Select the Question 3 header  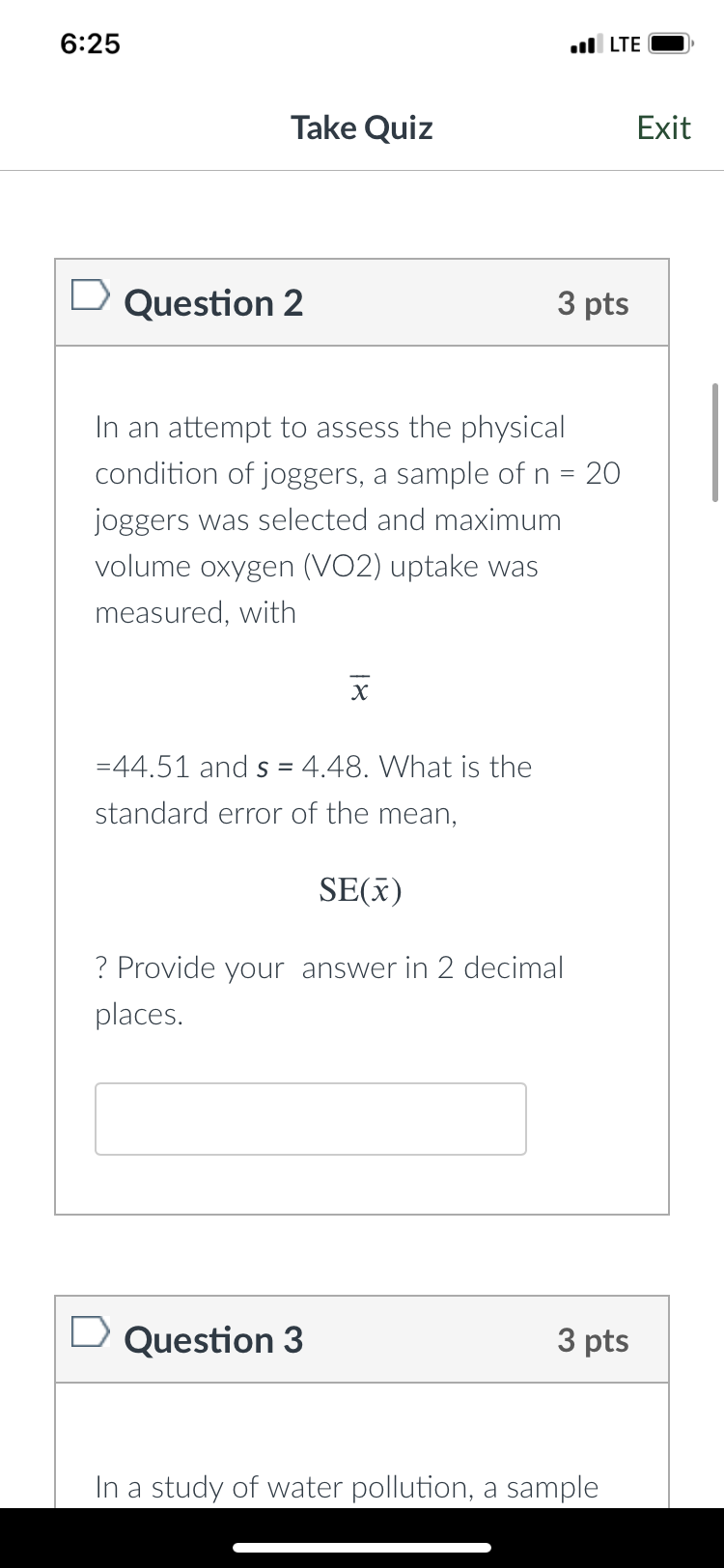(x=212, y=1340)
